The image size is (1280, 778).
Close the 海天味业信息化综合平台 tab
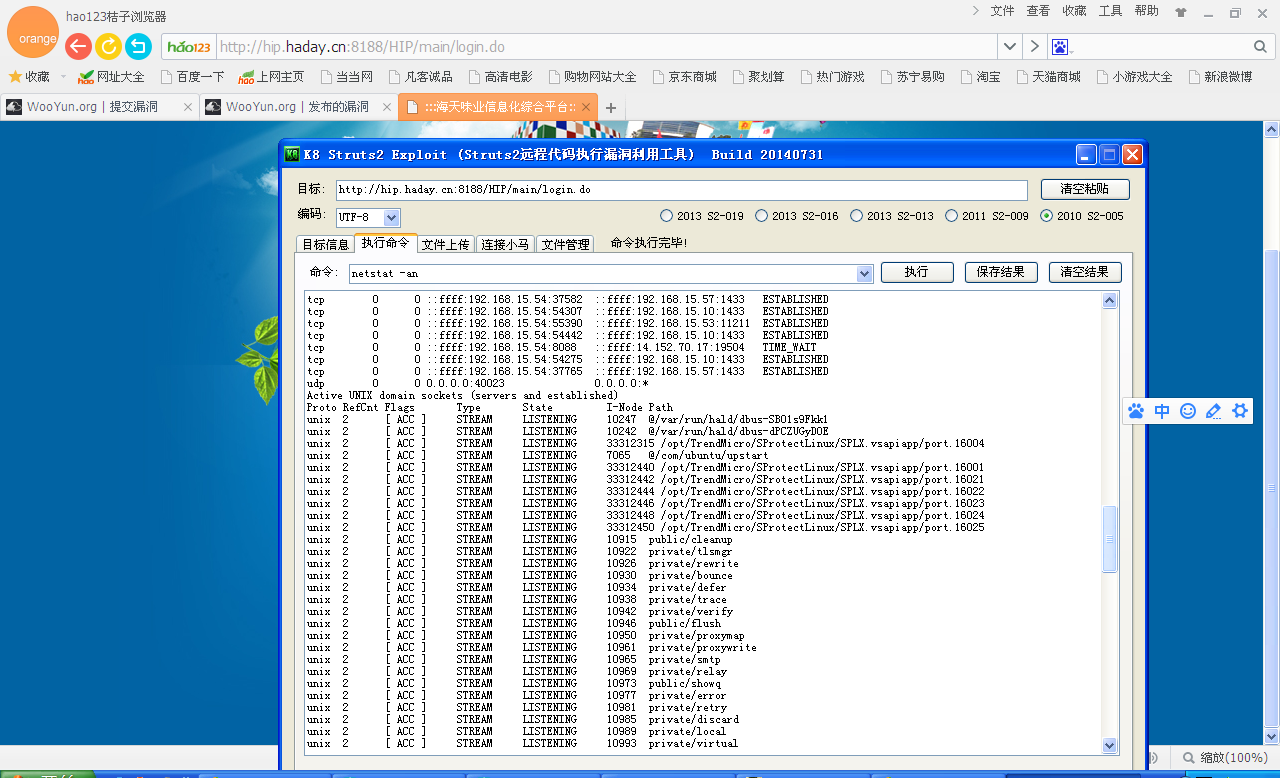coord(586,107)
